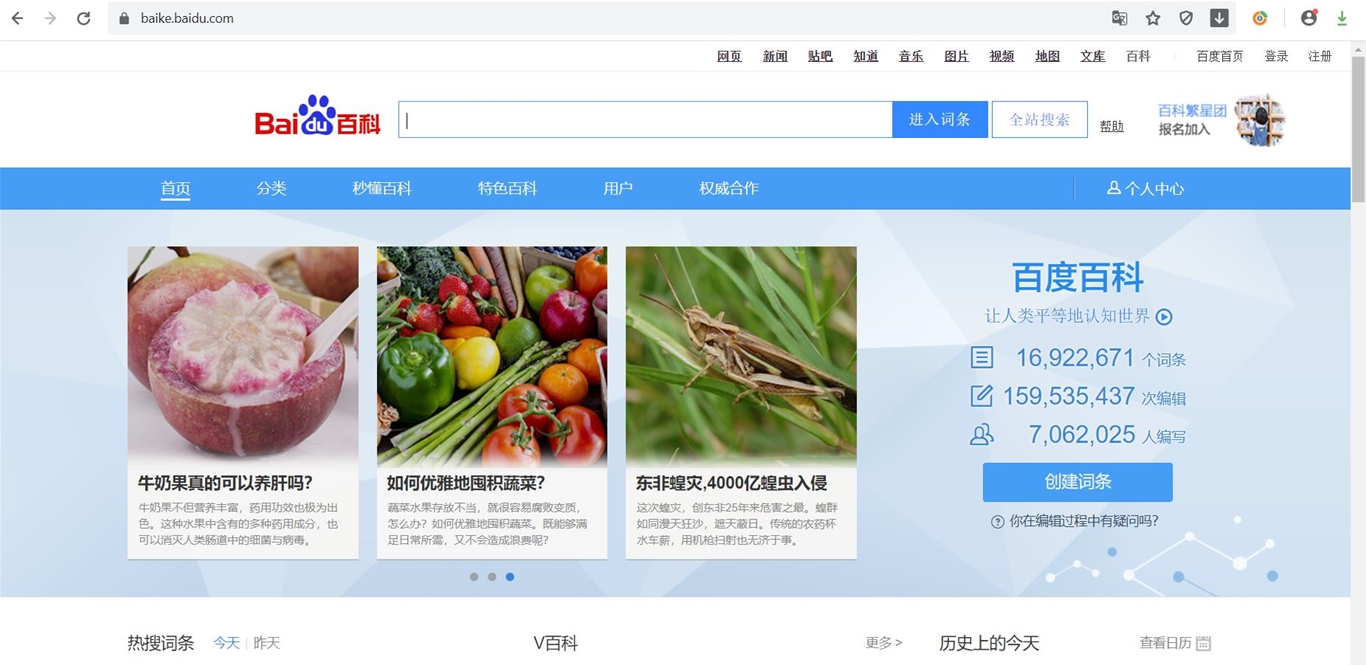1366x665 pixels.
Task: Click the dark download icon in the toolbar
Action: point(1218,17)
